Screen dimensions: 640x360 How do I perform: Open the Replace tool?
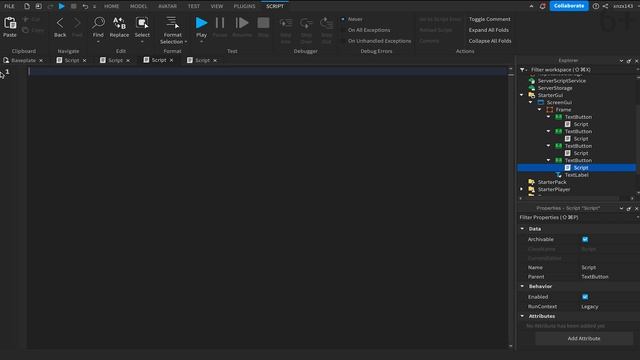coord(119,23)
